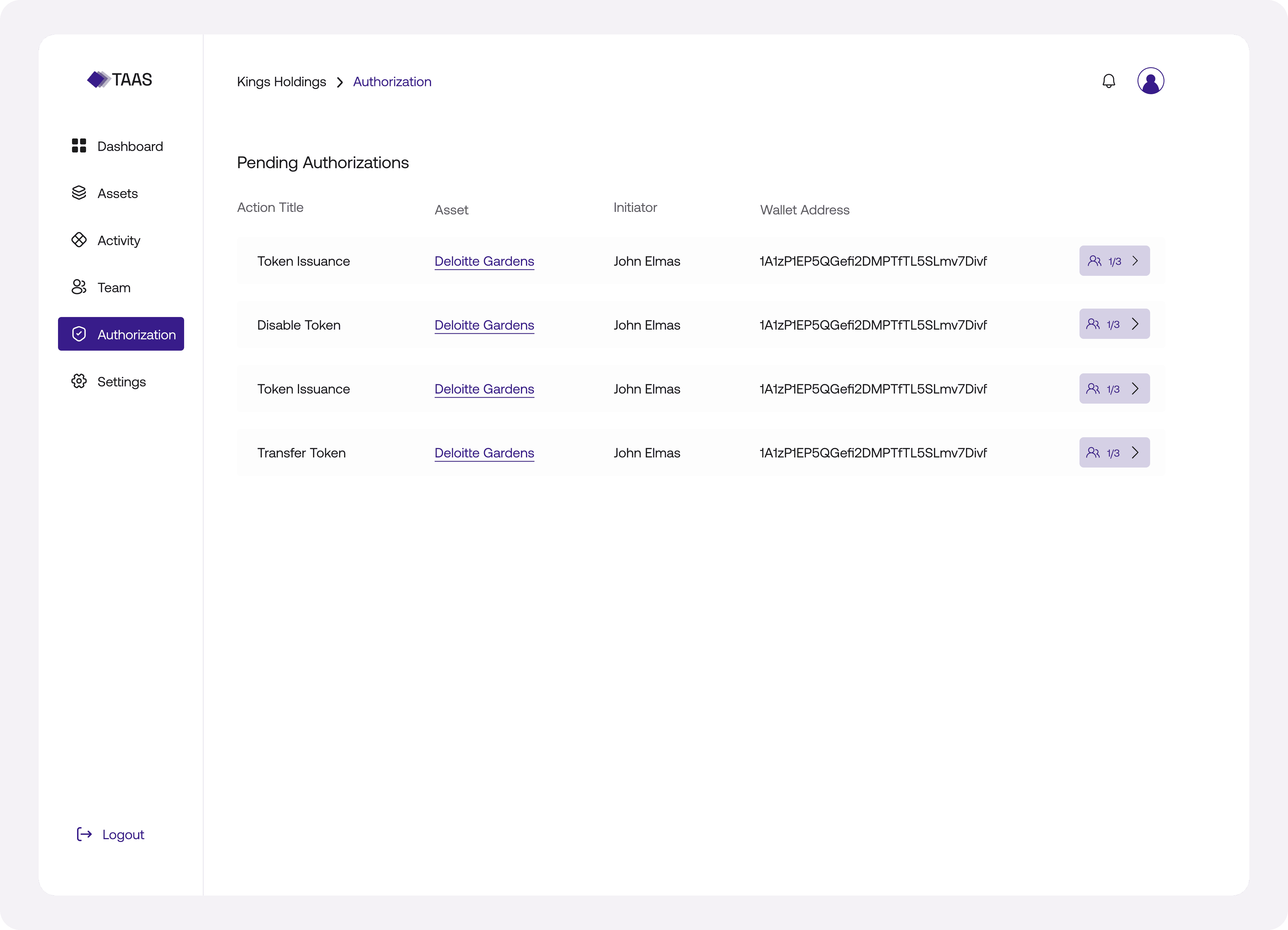
Task: Click the Team people icon
Action: 79,287
